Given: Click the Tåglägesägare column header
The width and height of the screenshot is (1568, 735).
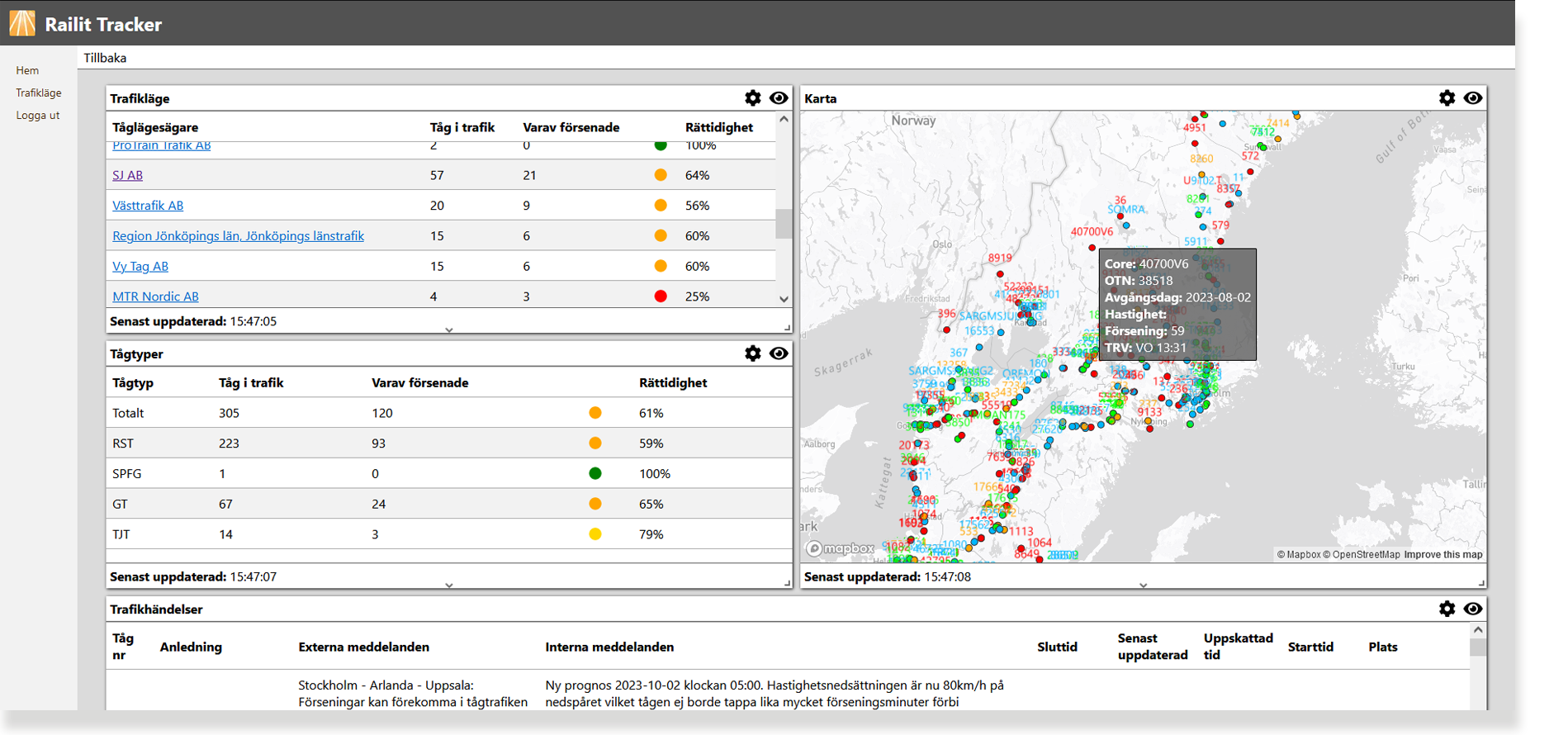Looking at the screenshot, I should [155, 128].
